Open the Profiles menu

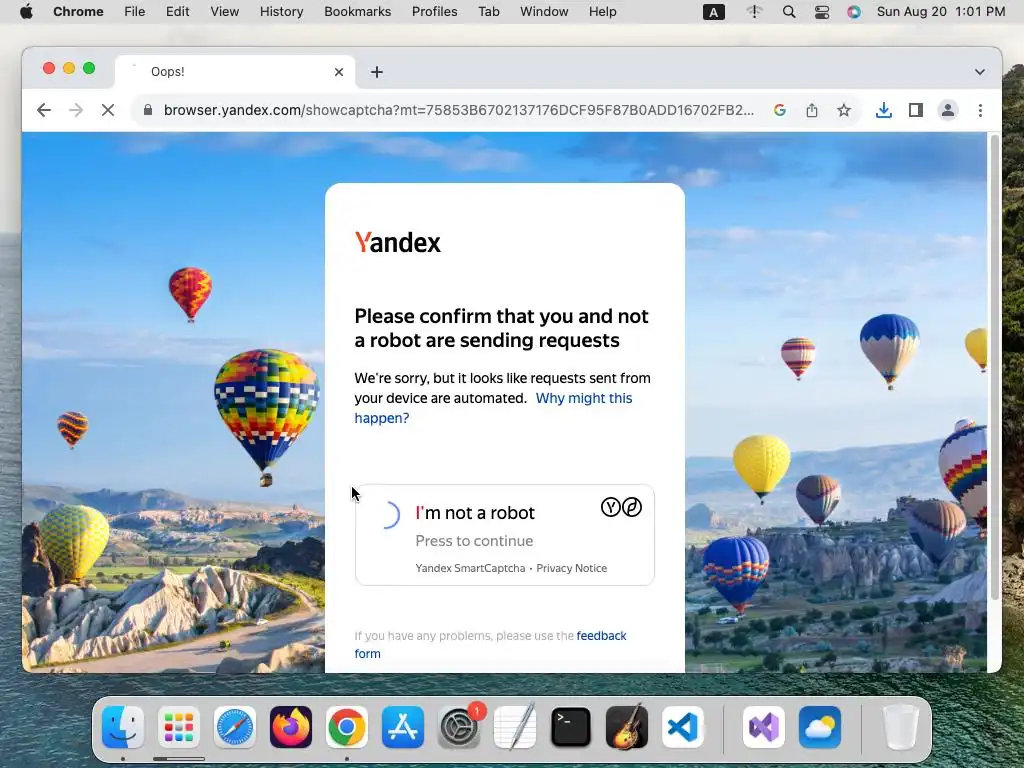[x=434, y=12]
